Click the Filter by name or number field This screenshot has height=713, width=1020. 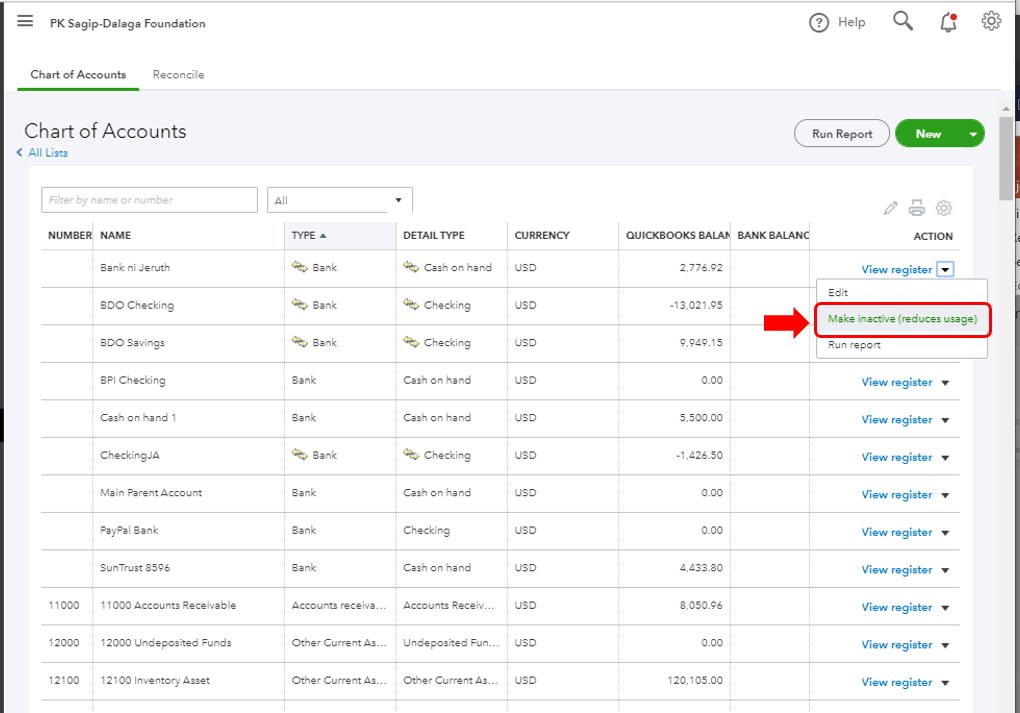pyautogui.click(x=149, y=200)
